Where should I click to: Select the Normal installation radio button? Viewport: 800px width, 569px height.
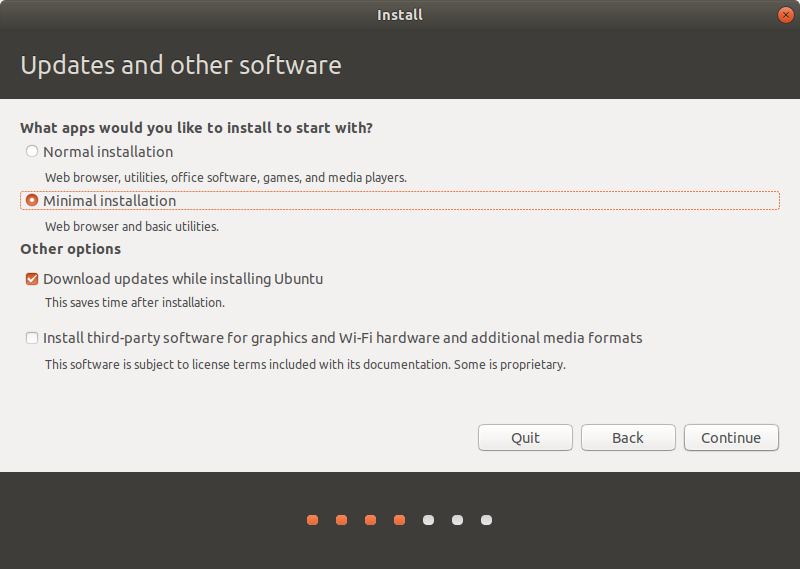[x=32, y=152]
